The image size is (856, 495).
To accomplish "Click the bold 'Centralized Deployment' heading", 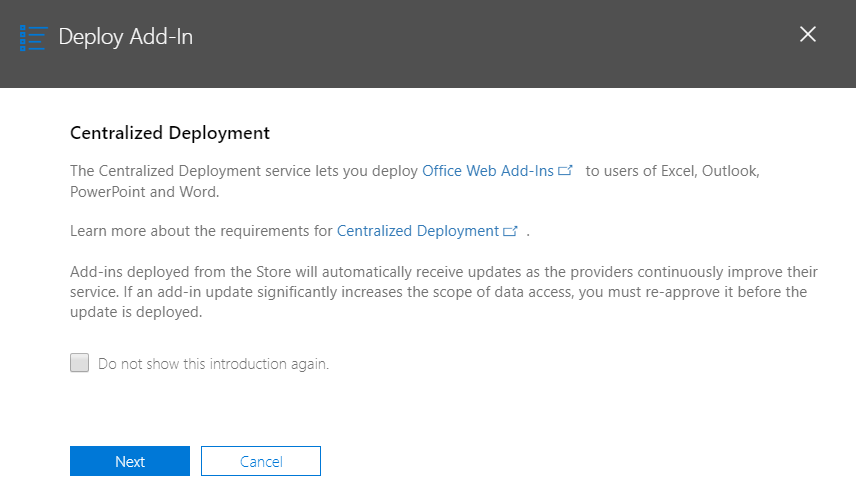I will pos(170,133).
